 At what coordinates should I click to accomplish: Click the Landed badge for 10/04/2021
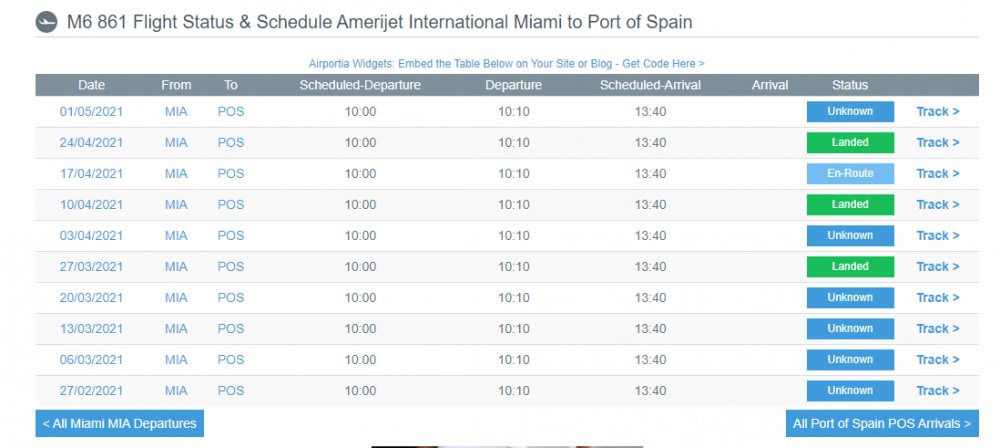[850, 205]
